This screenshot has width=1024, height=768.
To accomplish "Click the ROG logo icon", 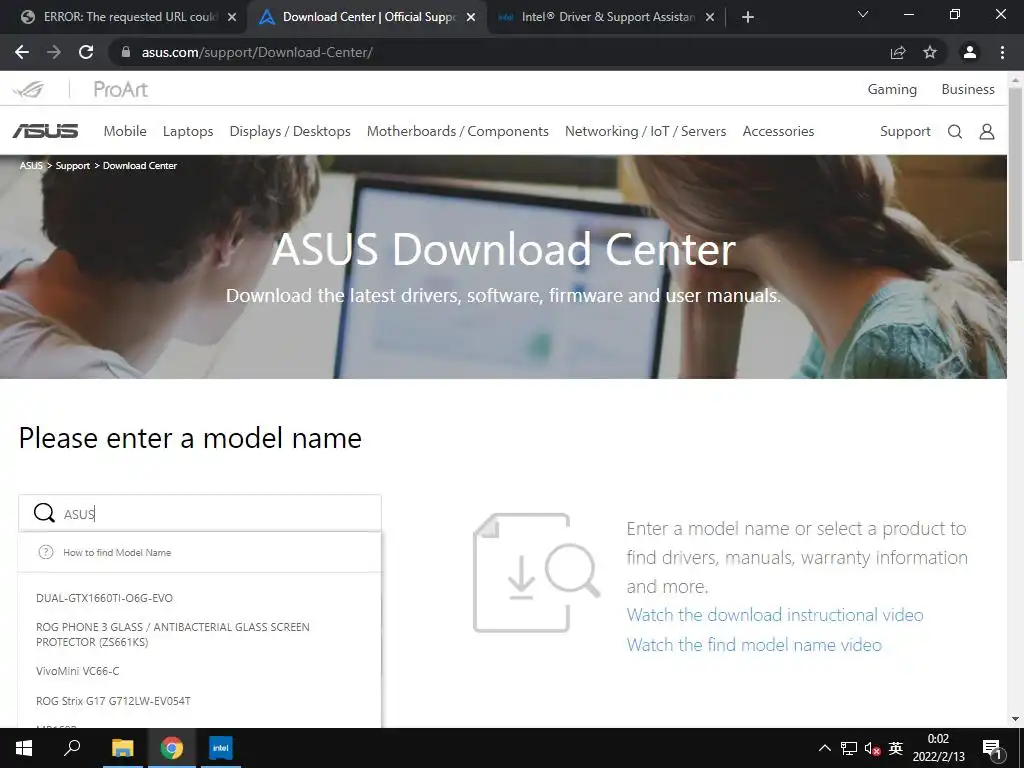I will pyautogui.click(x=29, y=89).
